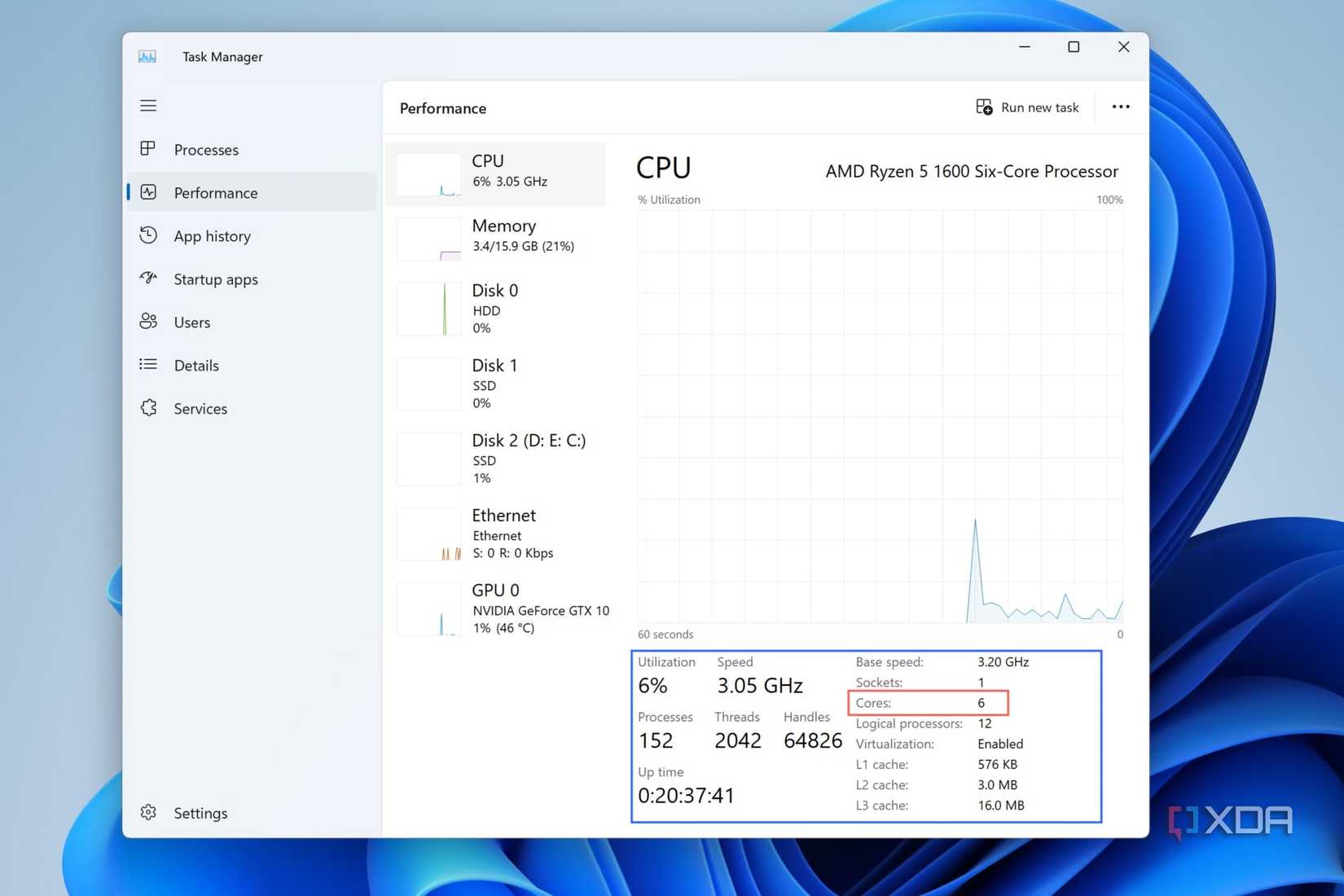Open Task Manager Settings via the gear icon
The image size is (1344, 896).
[x=148, y=812]
